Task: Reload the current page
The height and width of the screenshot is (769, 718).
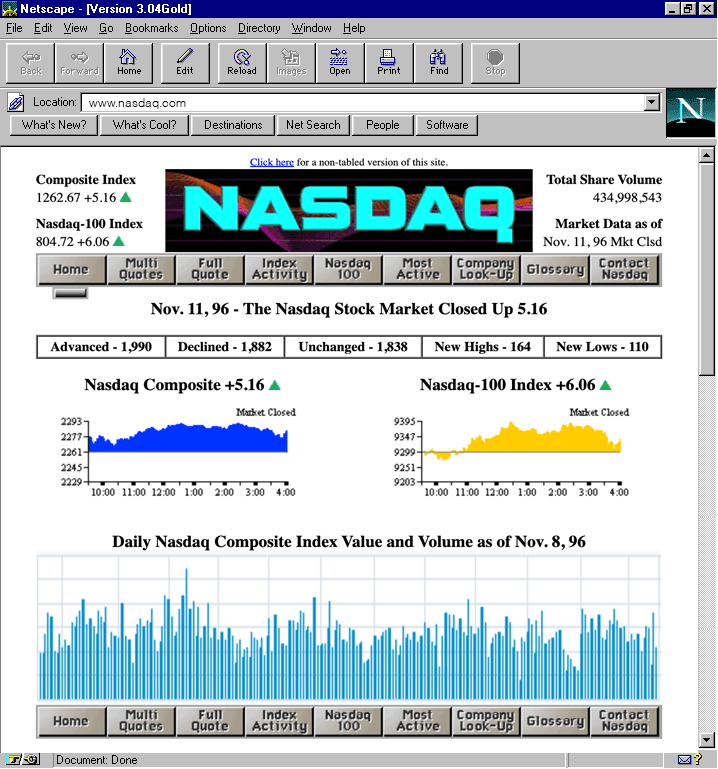Action: pos(242,63)
